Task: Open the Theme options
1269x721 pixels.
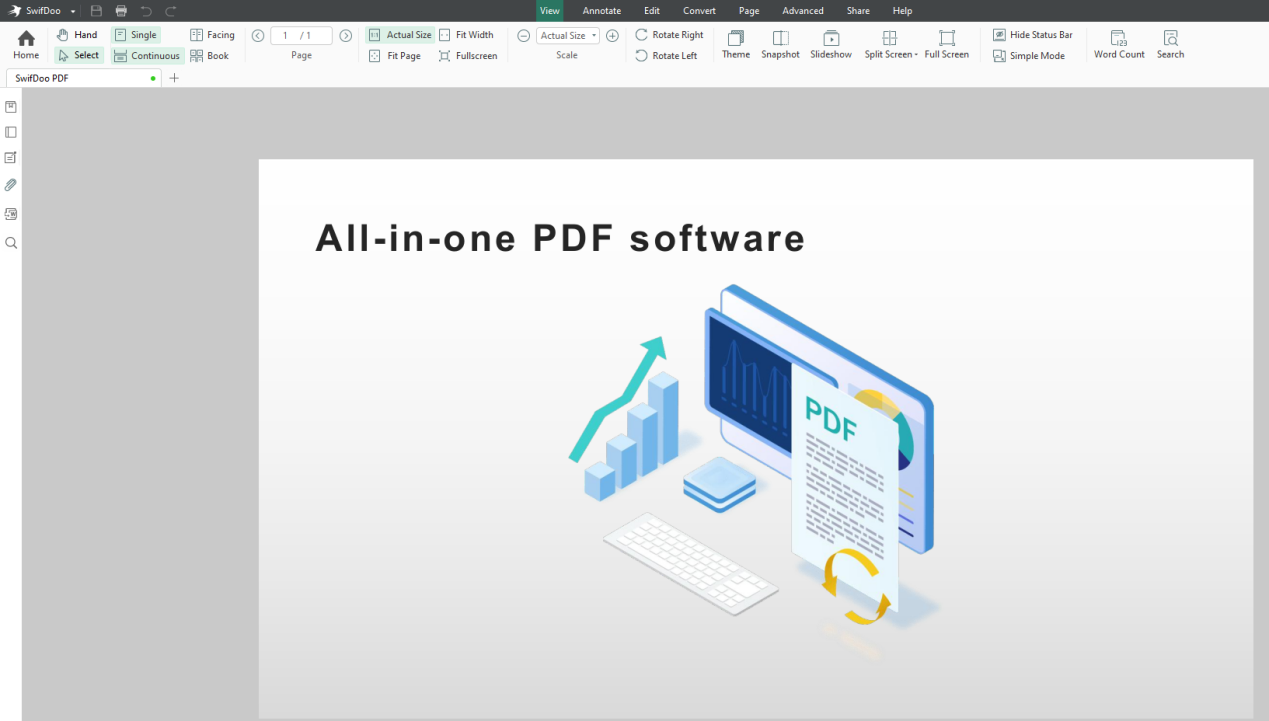Action: pos(736,44)
